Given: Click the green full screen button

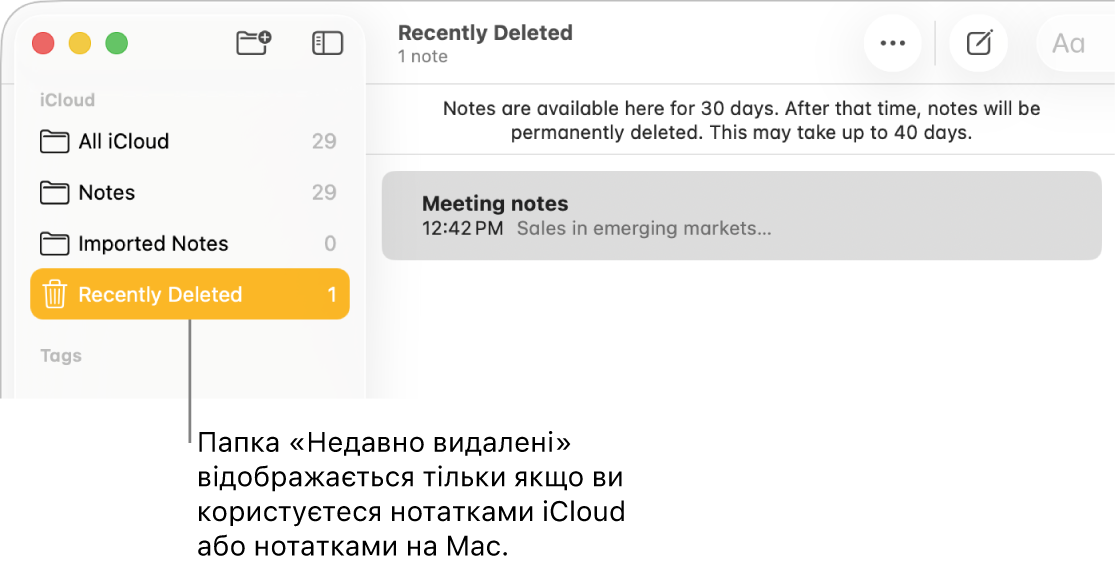Looking at the screenshot, I should [117, 43].
